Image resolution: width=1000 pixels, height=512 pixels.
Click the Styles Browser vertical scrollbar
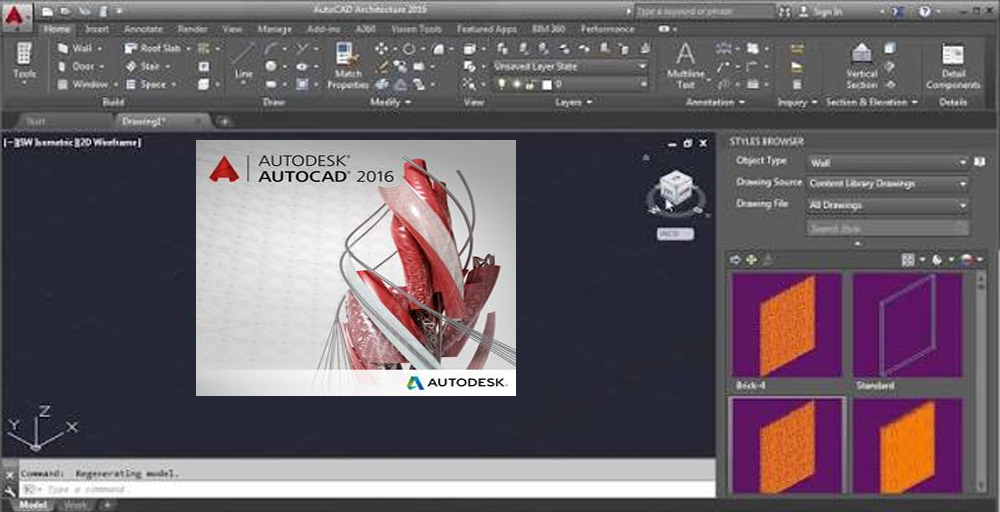pyautogui.click(x=980, y=383)
